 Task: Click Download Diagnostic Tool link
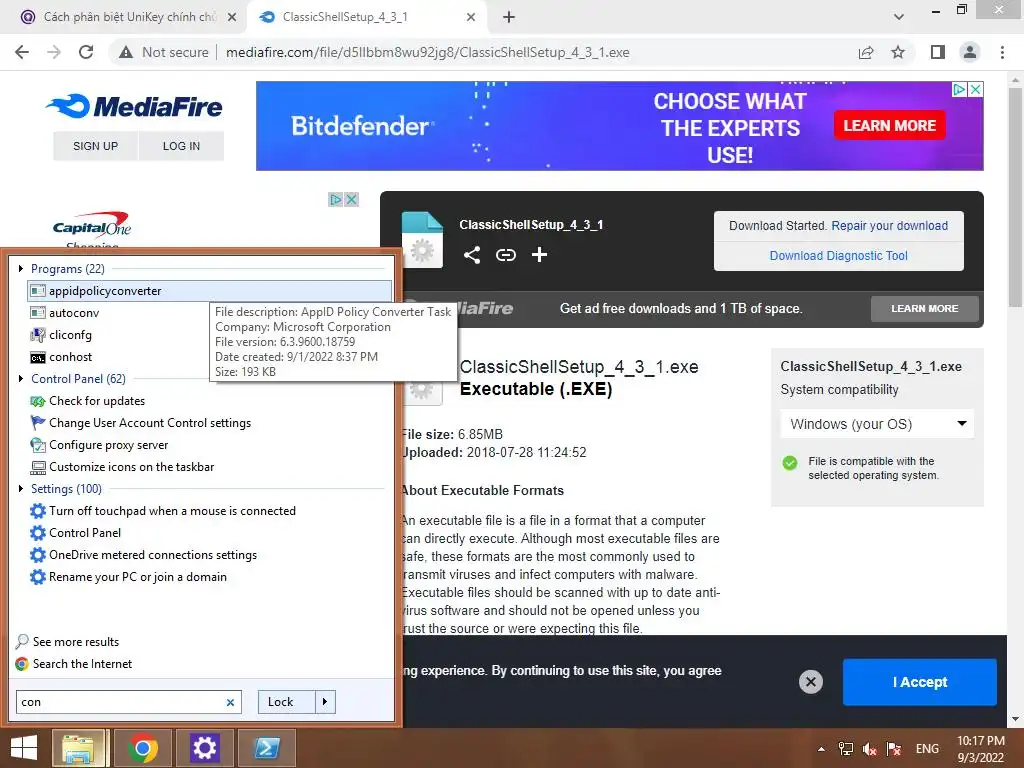coord(839,256)
